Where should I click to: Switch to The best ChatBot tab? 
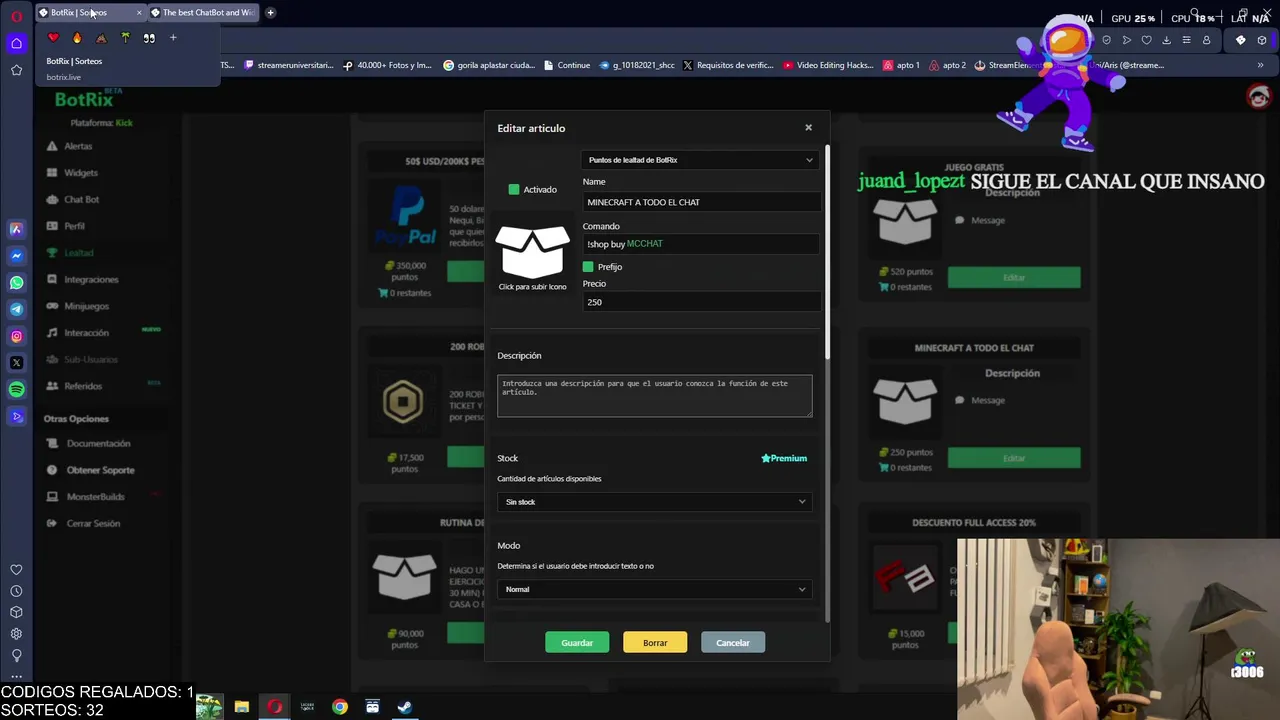[204, 13]
